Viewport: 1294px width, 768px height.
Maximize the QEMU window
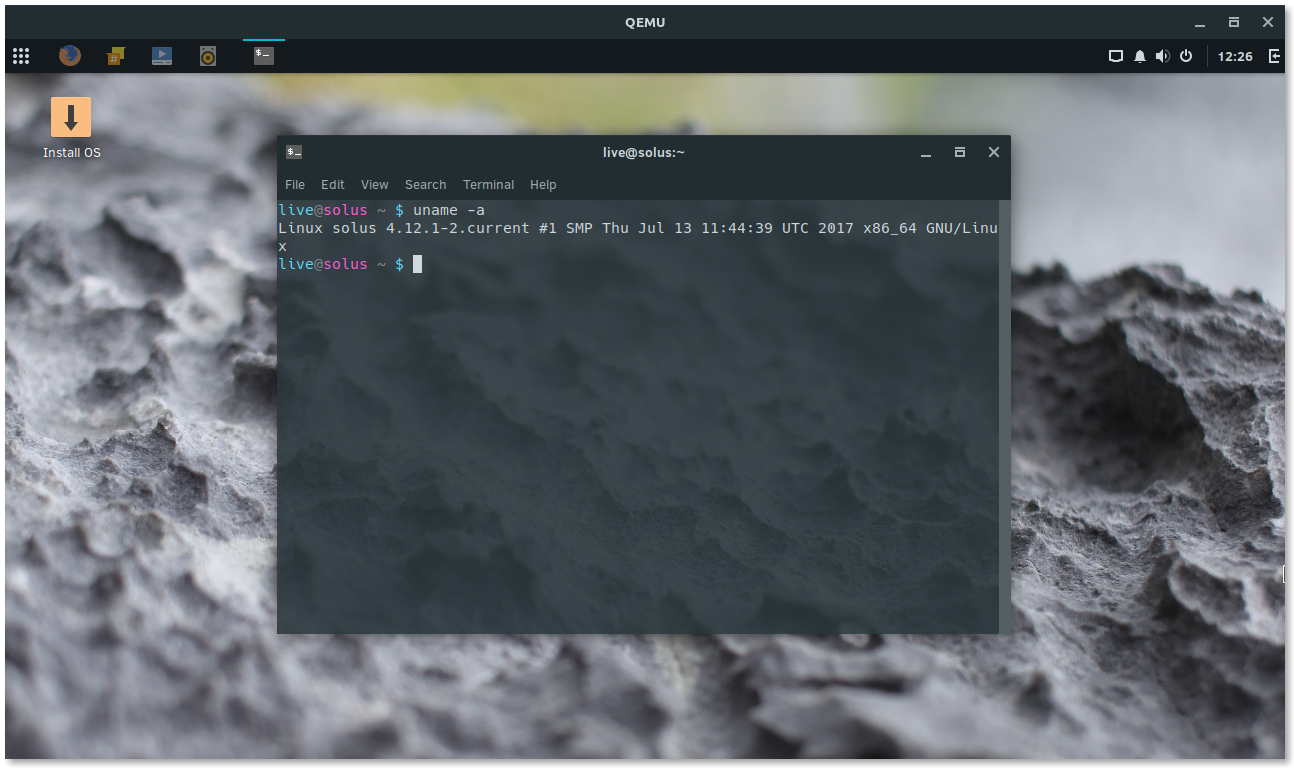click(1234, 22)
